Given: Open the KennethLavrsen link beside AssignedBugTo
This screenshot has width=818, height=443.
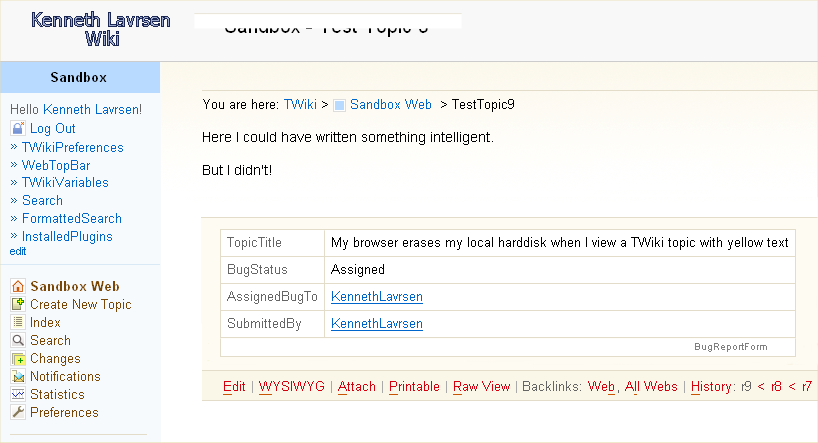Looking at the screenshot, I should 377,297.
